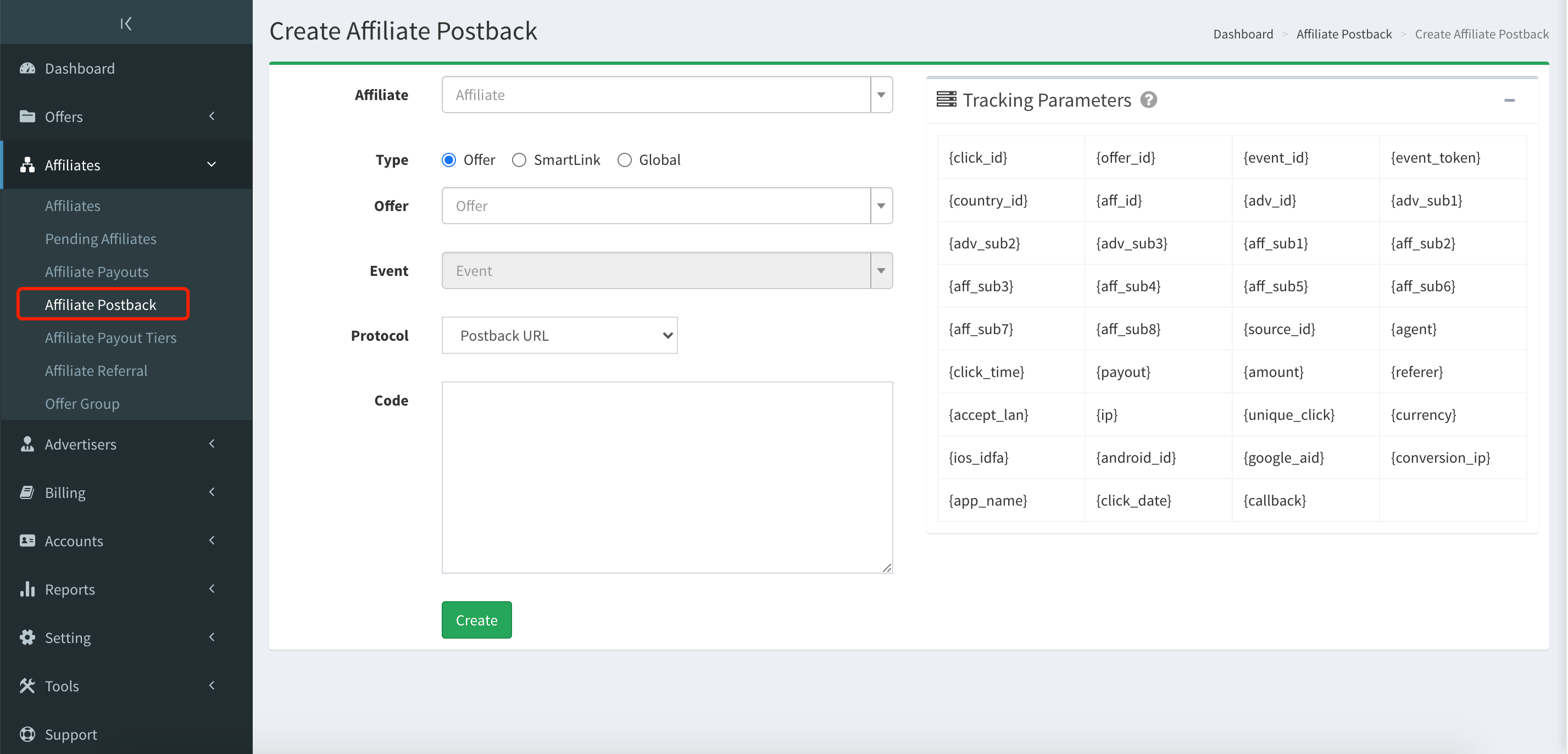Click the Reports bar chart icon

[27, 589]
